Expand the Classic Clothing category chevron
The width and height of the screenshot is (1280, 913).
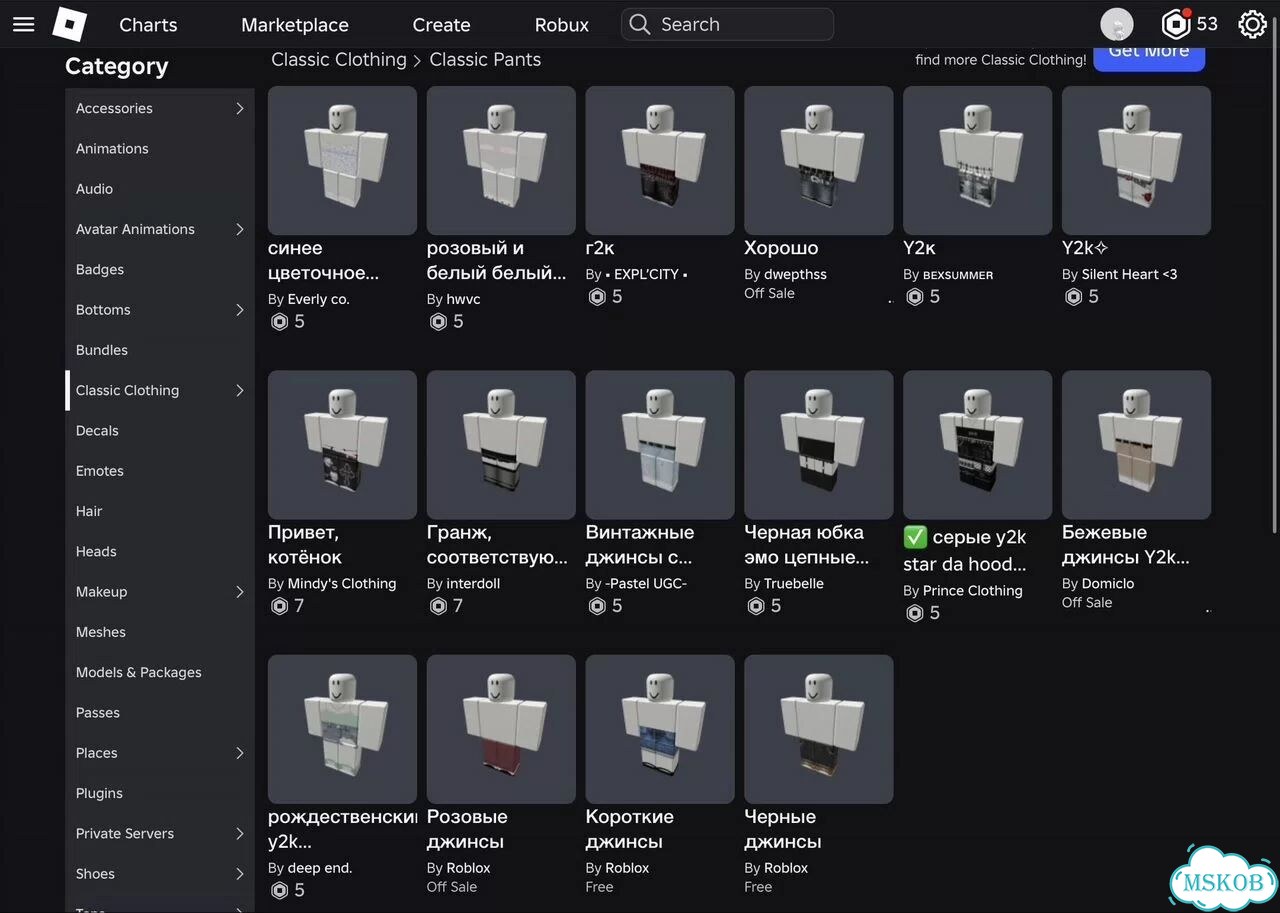pyautogui.click(x=240, y=390)
